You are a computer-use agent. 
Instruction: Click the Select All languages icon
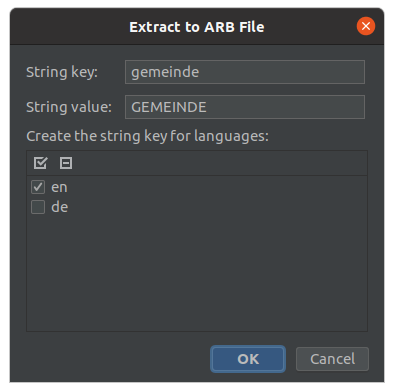(40, 163)
